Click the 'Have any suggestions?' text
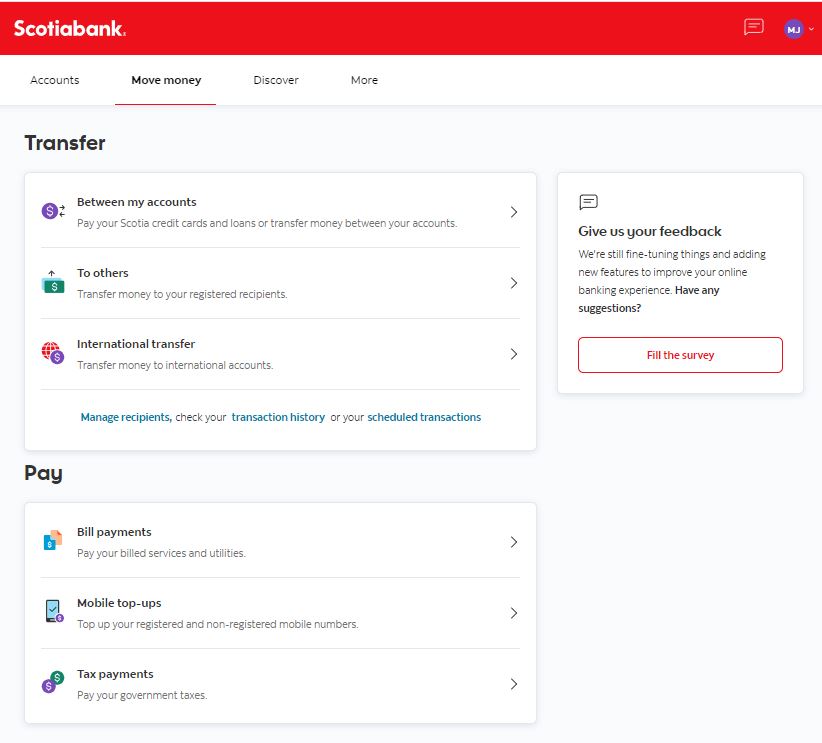Viewport: 822px width, 743px height. 649,299
